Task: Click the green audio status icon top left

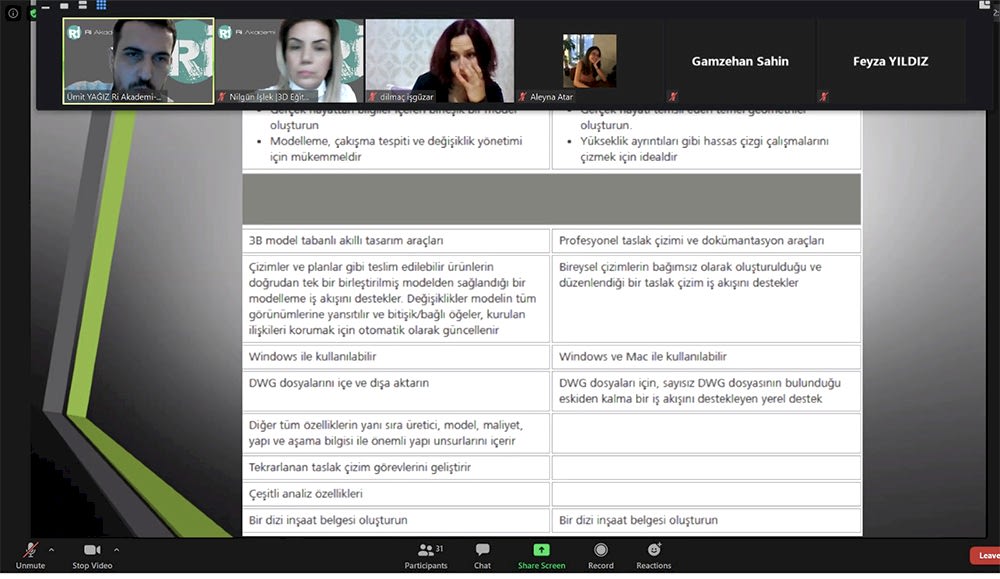Action: (33, 12)
